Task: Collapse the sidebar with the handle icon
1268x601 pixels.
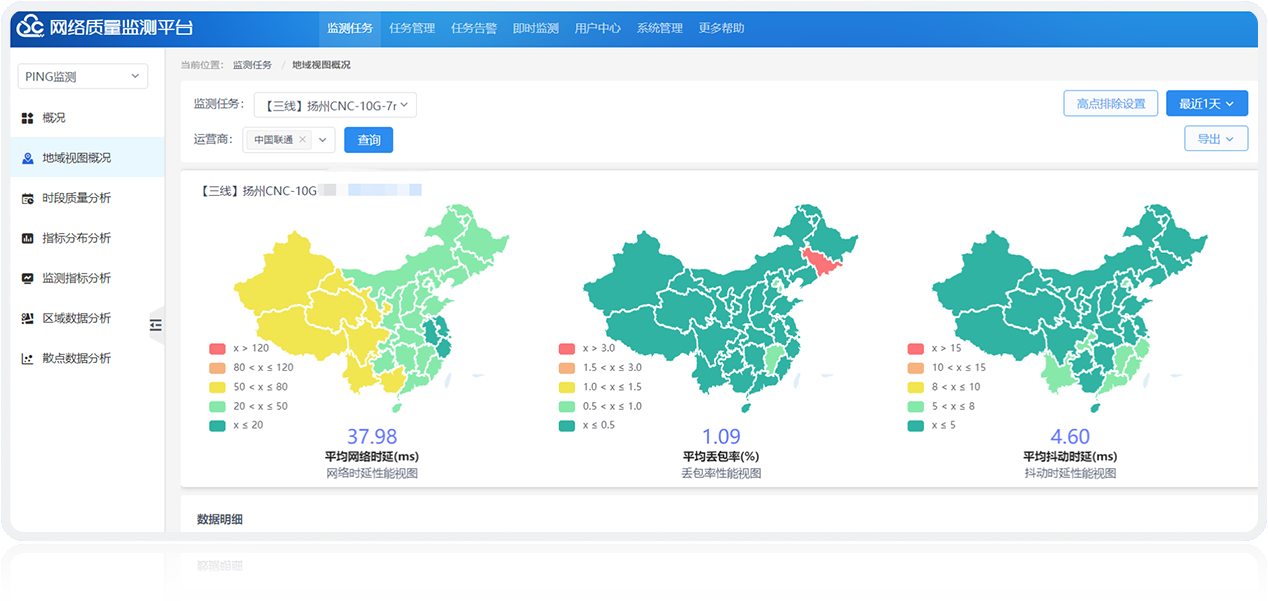Action: point(156,324)
